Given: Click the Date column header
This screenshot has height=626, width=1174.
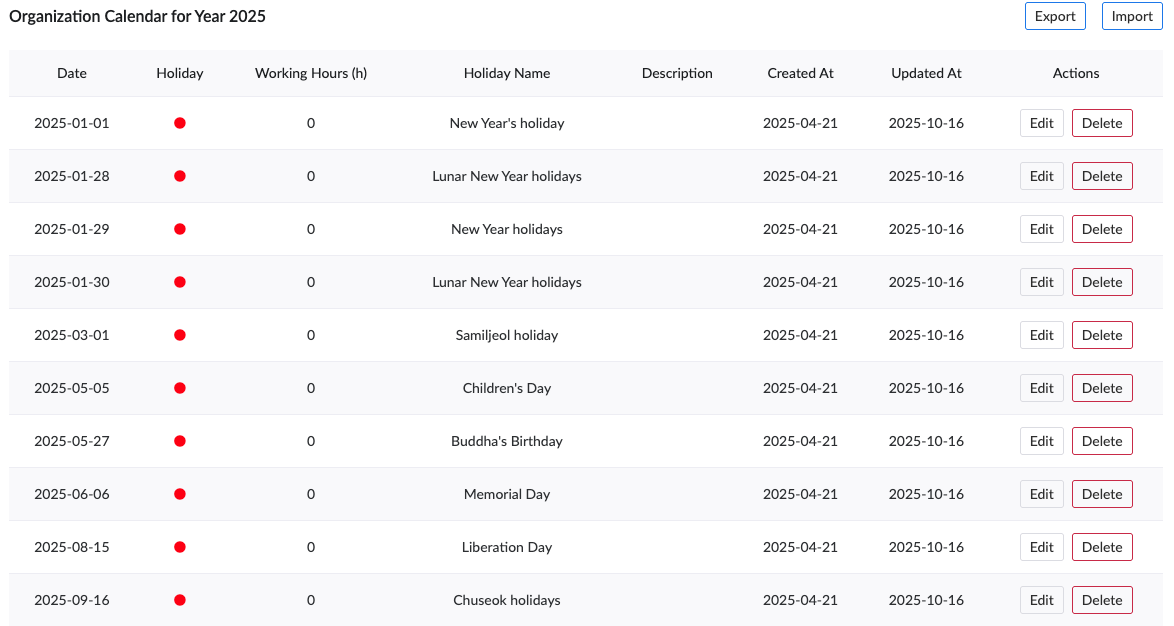Looking at the screenshot, I should 72,73.
